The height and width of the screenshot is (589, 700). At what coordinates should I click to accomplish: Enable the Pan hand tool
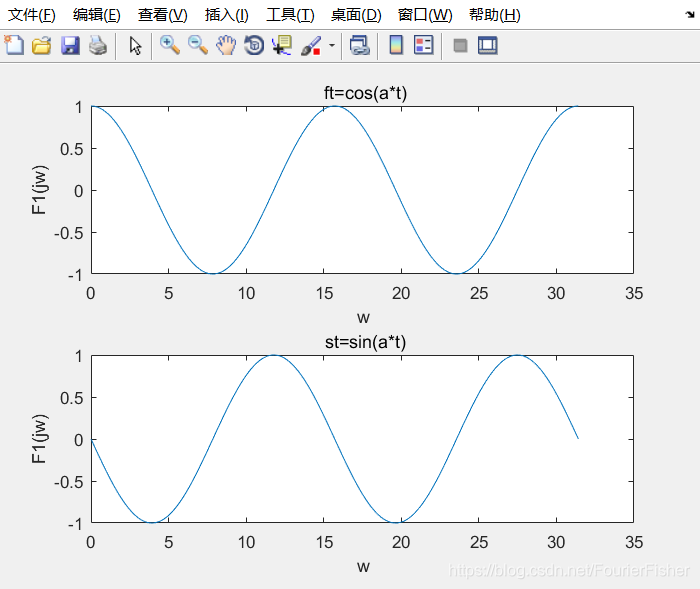pyautogui.click(x=226, y=45)
